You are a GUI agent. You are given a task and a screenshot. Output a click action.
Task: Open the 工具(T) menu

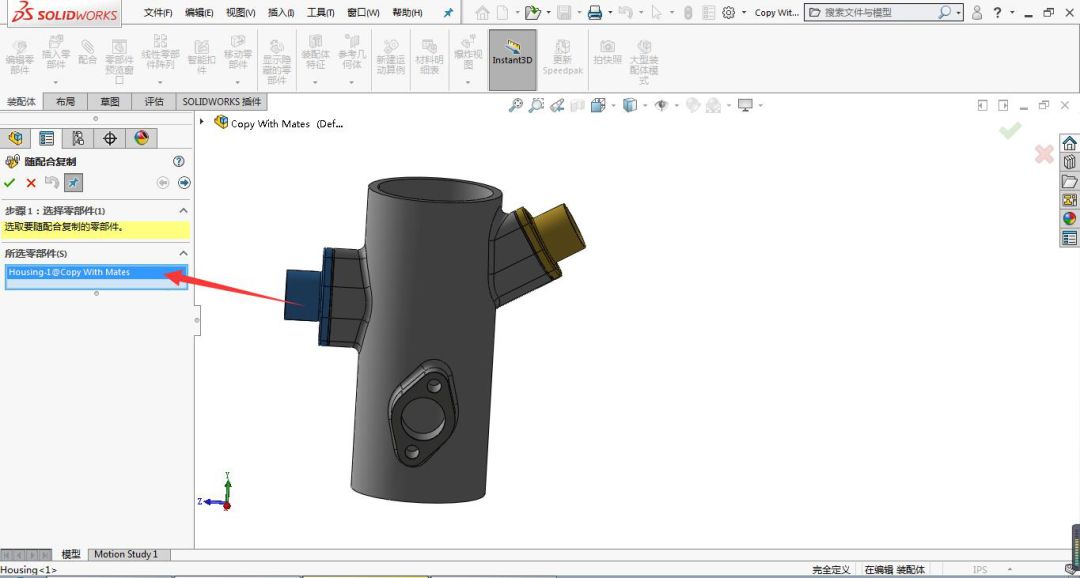(x=320, y=12)
